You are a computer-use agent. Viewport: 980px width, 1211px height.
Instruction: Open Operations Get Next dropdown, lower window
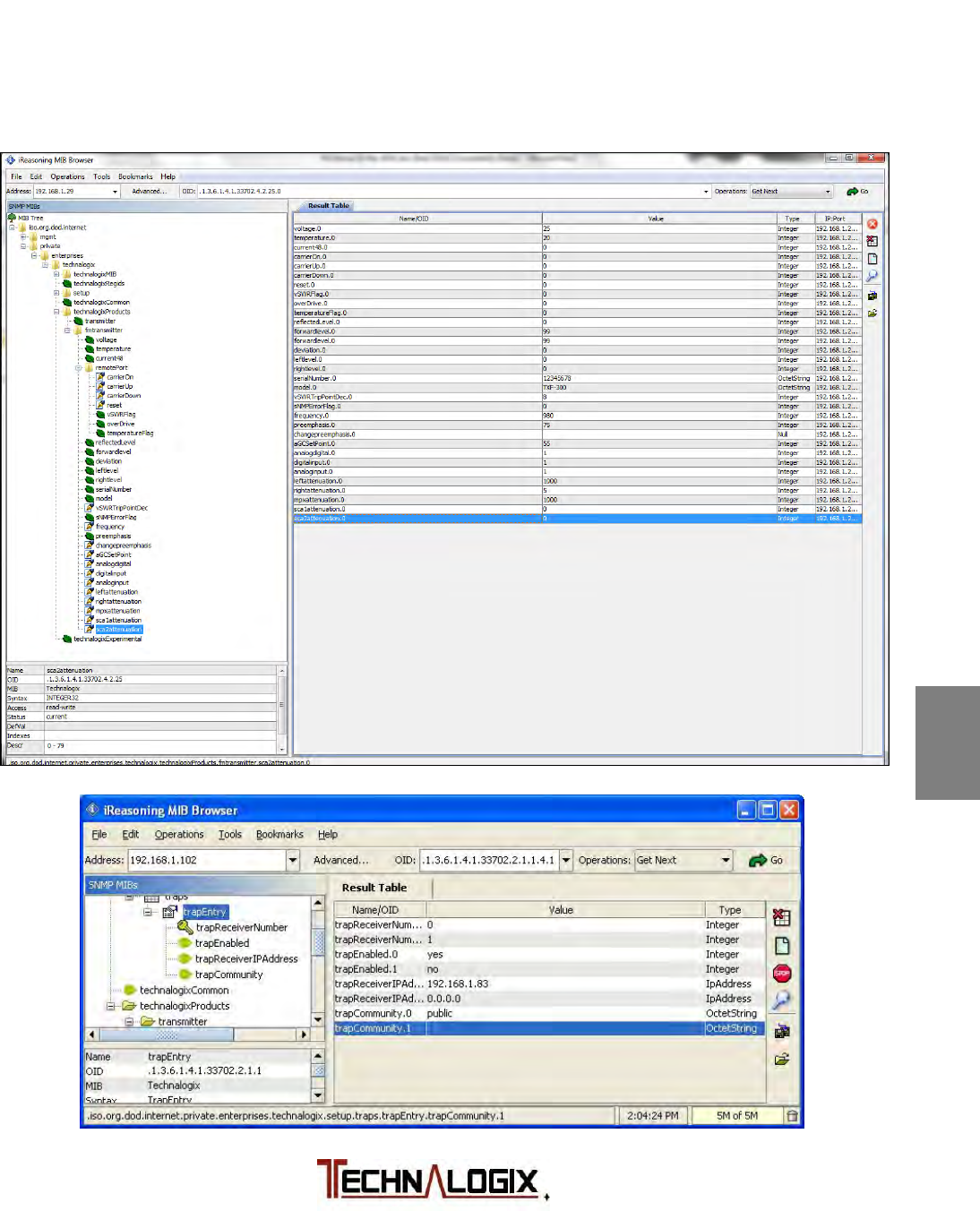[x=726, y=860]
